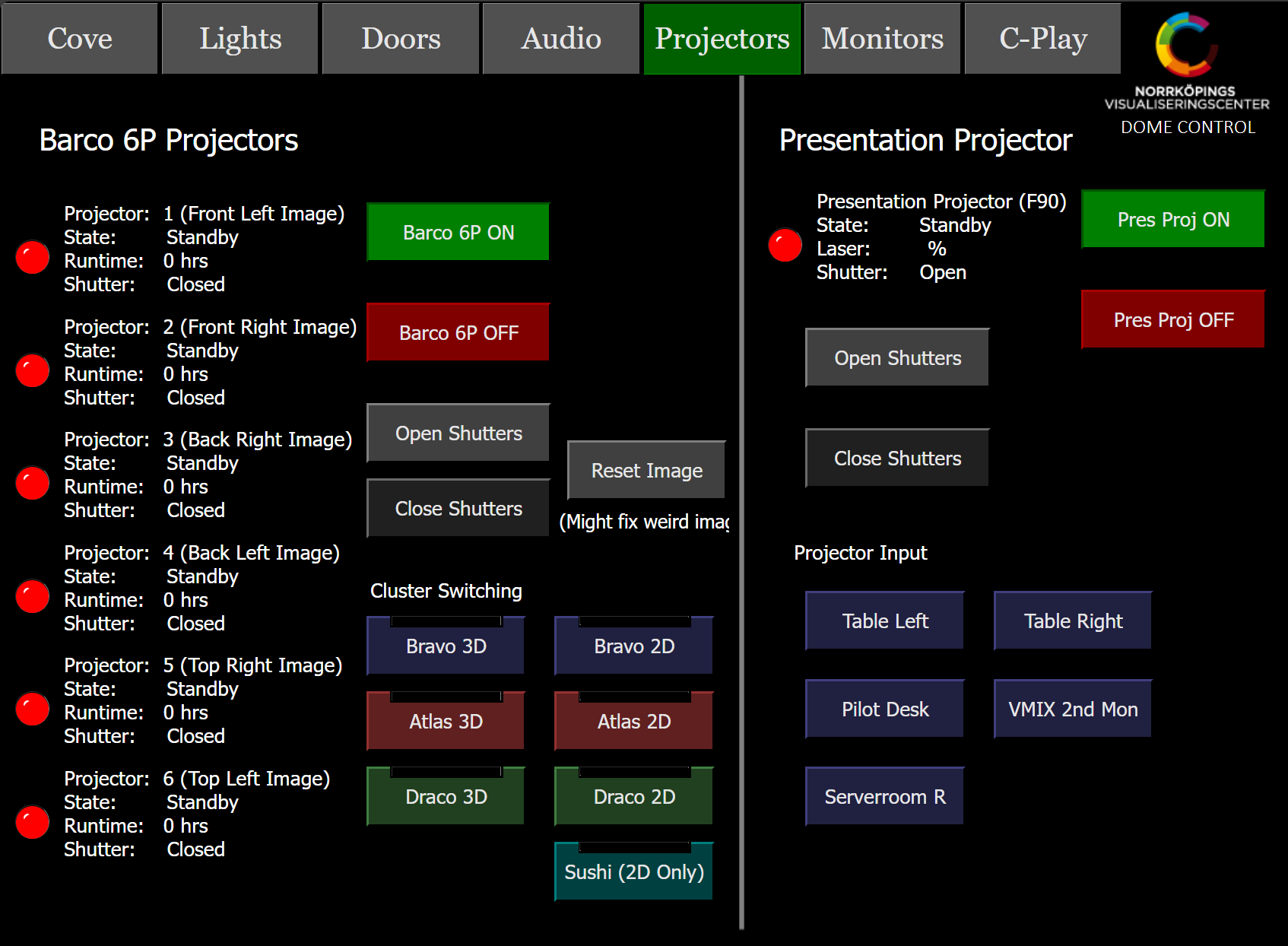Switch to the Monitors tab

(x=882, y=38)
